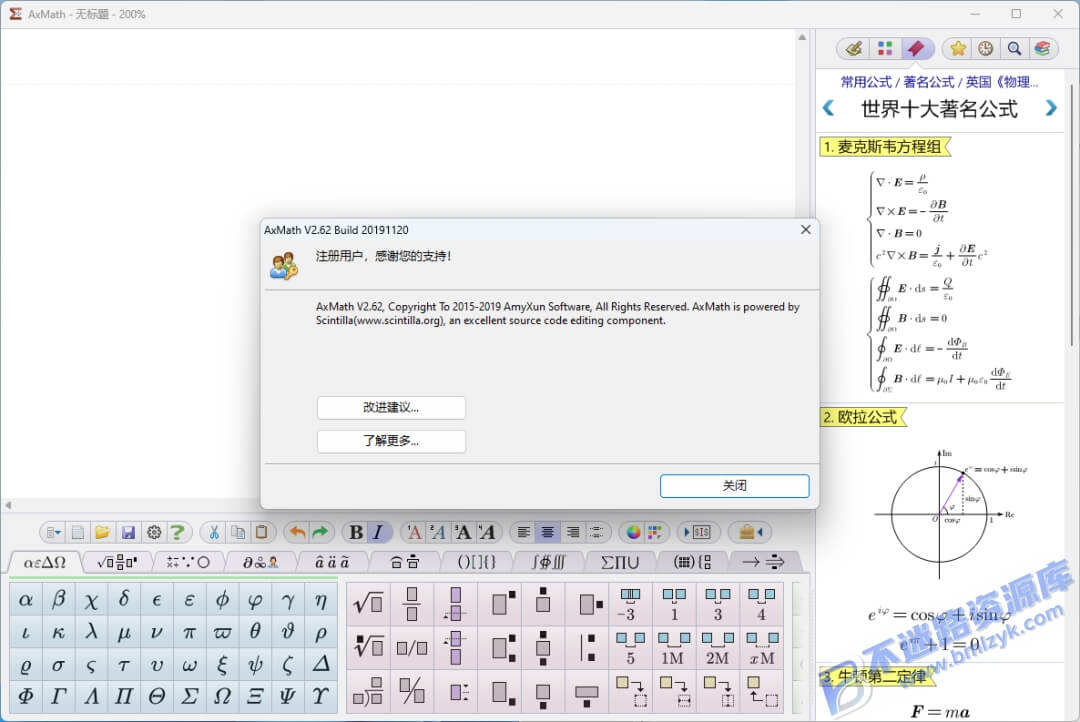Screen dimensions: 1080x722
Task: Insert the vertical fraction template
Action: [412, 604]
